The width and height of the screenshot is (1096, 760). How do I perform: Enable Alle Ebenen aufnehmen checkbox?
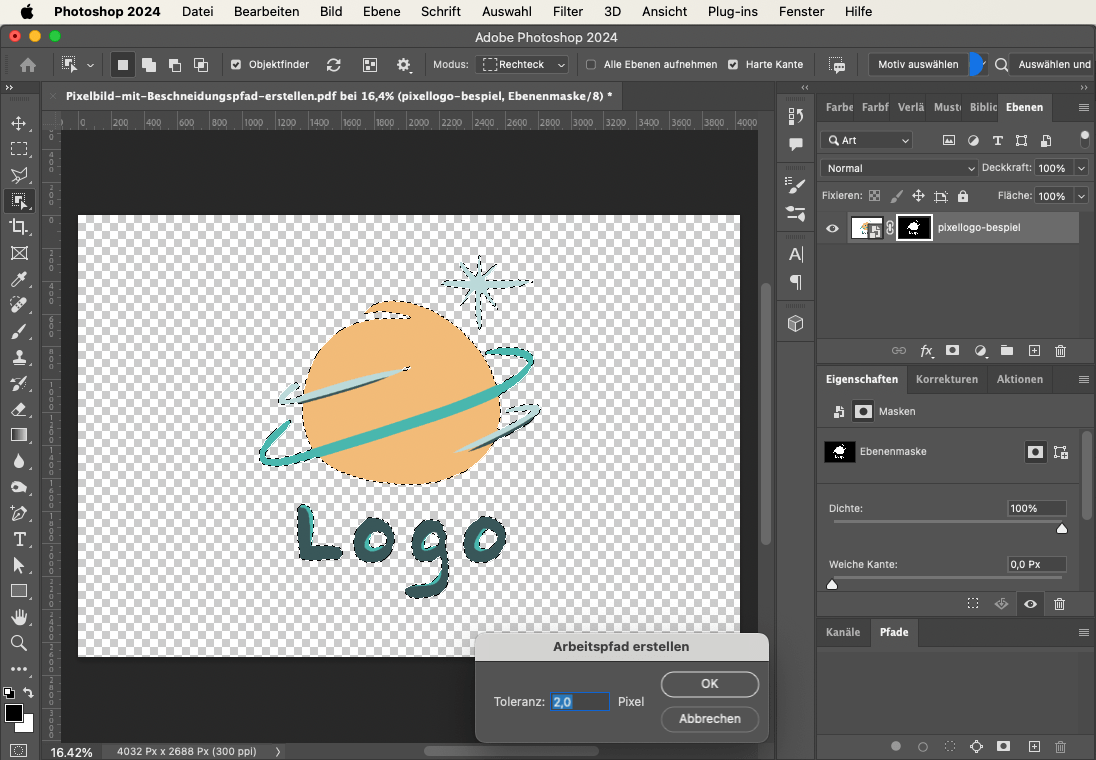click(591, 65)
